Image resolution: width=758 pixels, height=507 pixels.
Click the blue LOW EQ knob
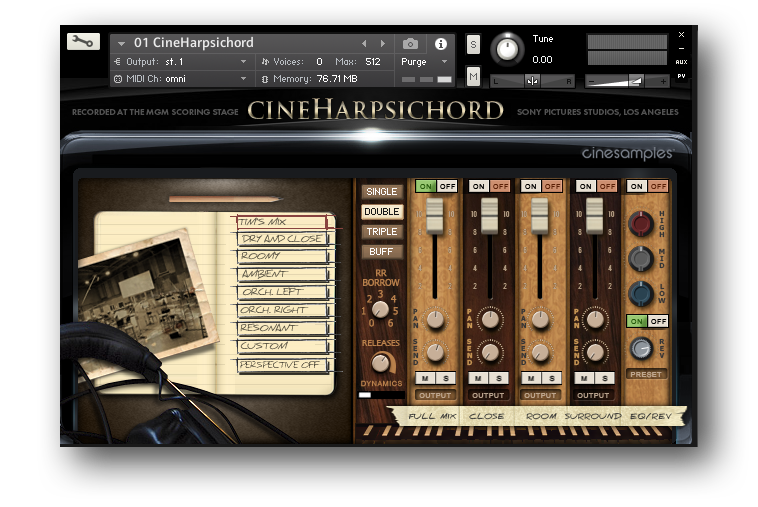point(641,294)
